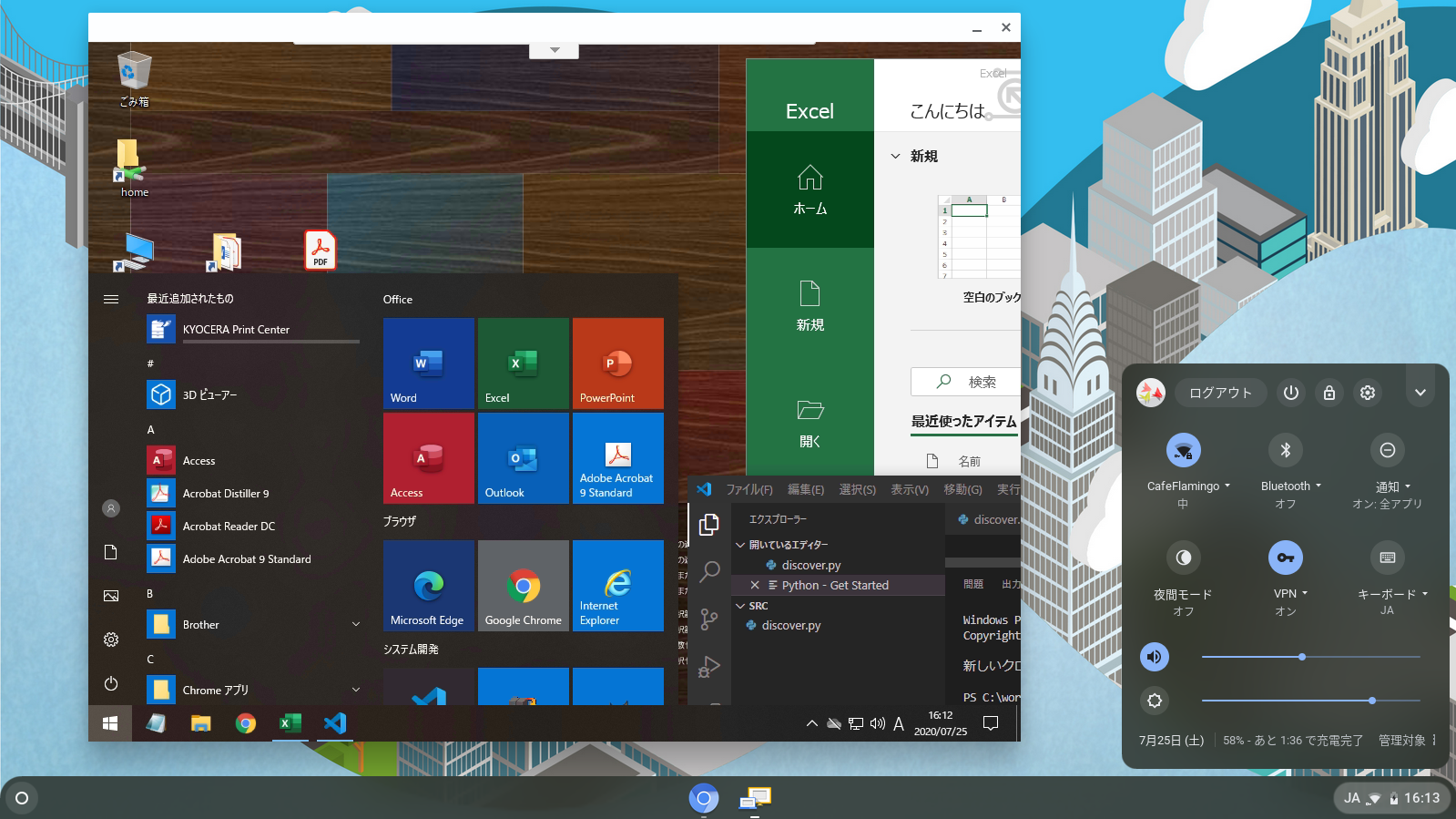Click the Windows Start button
The width and height of the screenshot is (1456, 819).
(110, 723)
